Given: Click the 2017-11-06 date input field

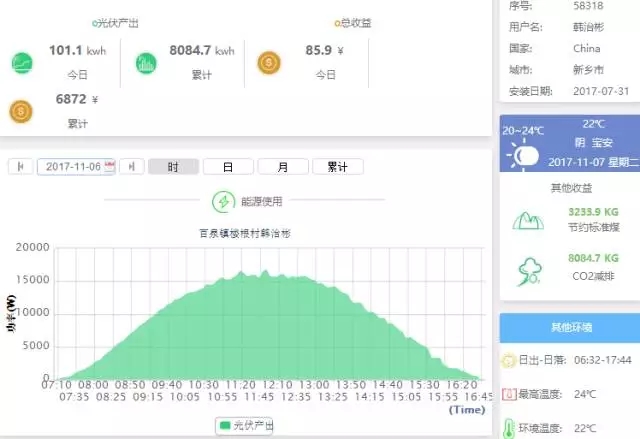Looking at the screenshot, I should pyautogui.click(x=70, y=166).
